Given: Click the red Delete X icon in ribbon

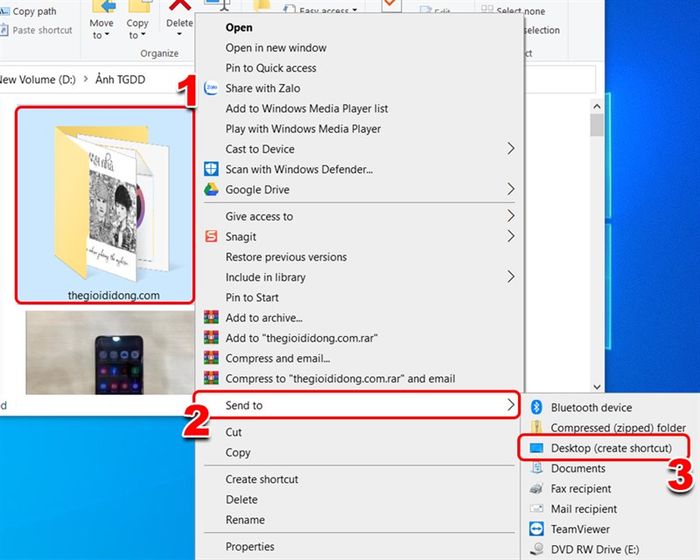Looking at the screenshot, I should tap(179, 5).
